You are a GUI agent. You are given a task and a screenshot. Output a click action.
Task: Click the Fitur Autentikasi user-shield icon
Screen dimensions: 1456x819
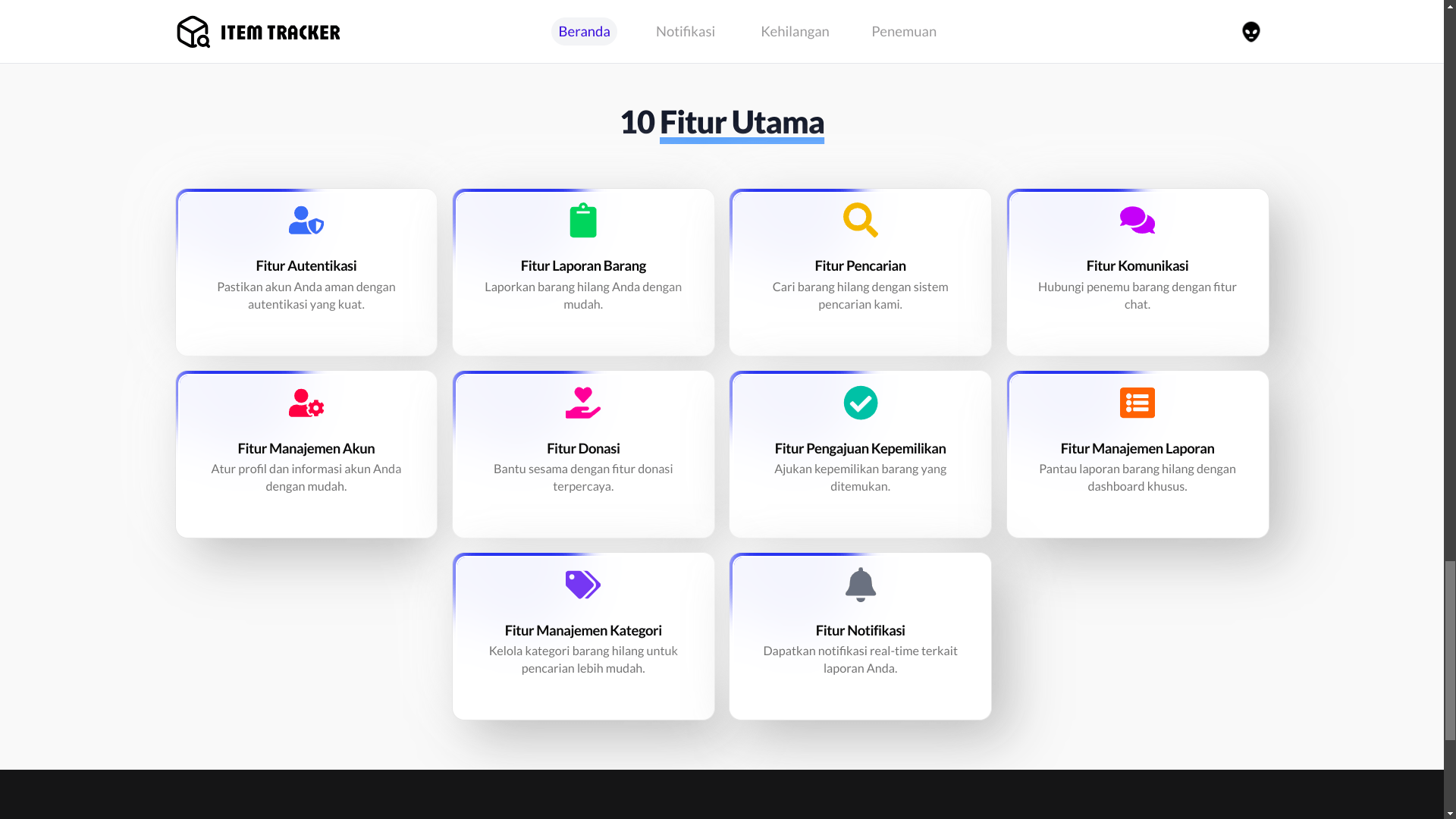click(306, 220)
